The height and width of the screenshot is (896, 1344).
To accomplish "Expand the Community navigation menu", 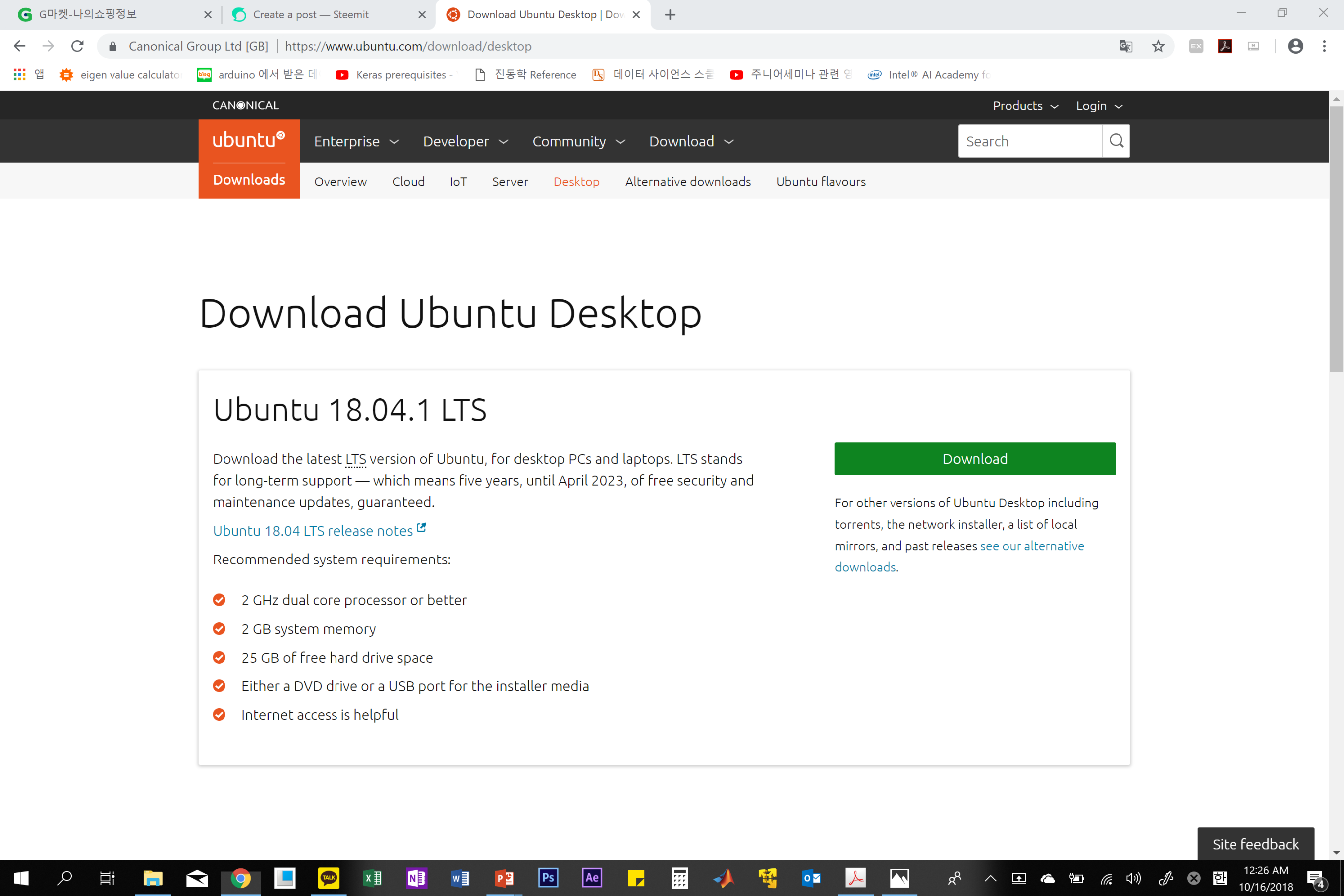I will coord(578,141).
